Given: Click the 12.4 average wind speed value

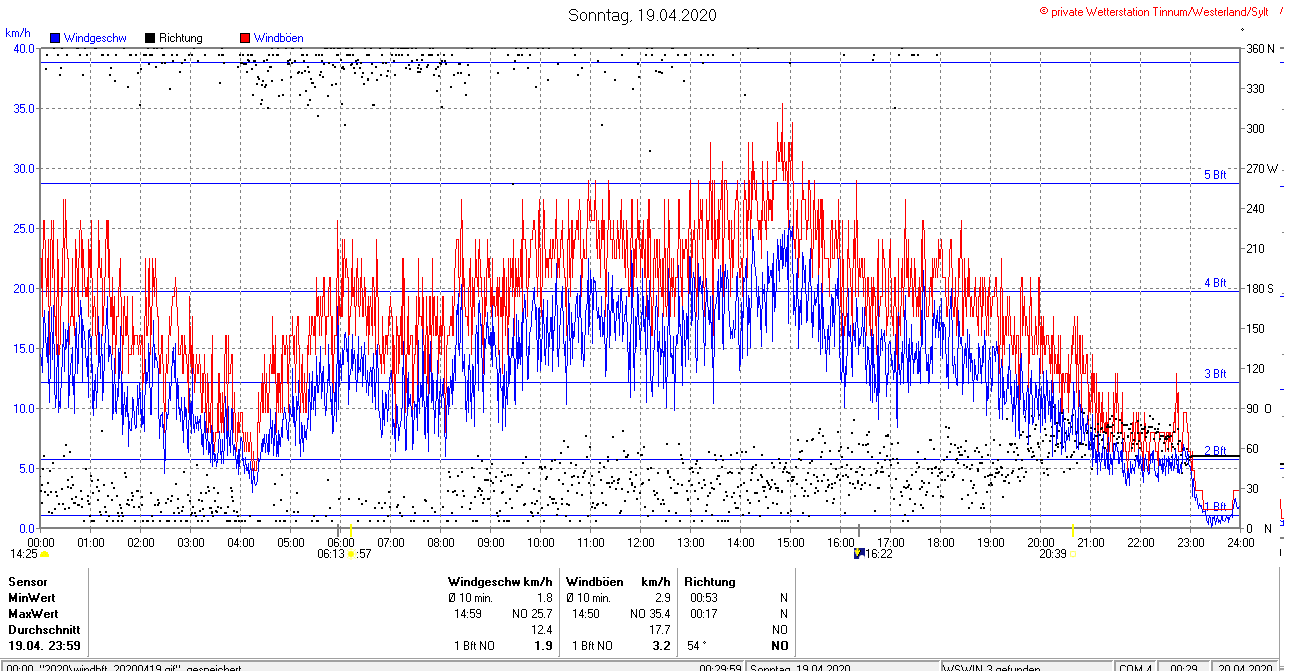Looking at the screenshot, I should pyautogui.click(x=542, y=630).
